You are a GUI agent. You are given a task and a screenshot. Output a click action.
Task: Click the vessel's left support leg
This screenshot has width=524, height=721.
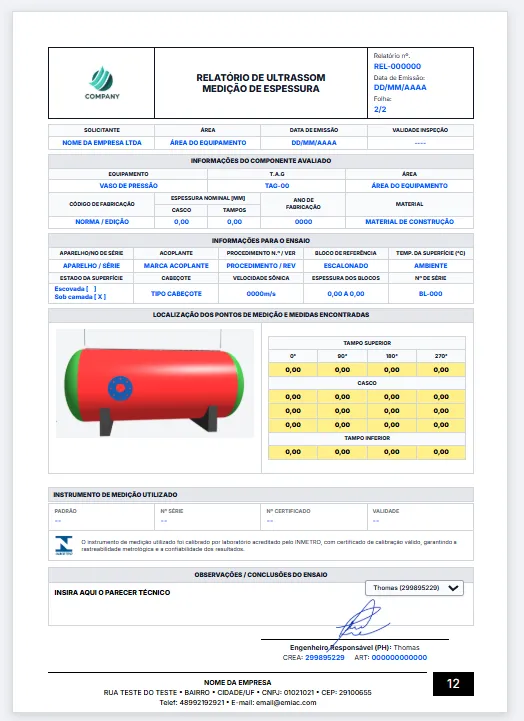(106, 422)
